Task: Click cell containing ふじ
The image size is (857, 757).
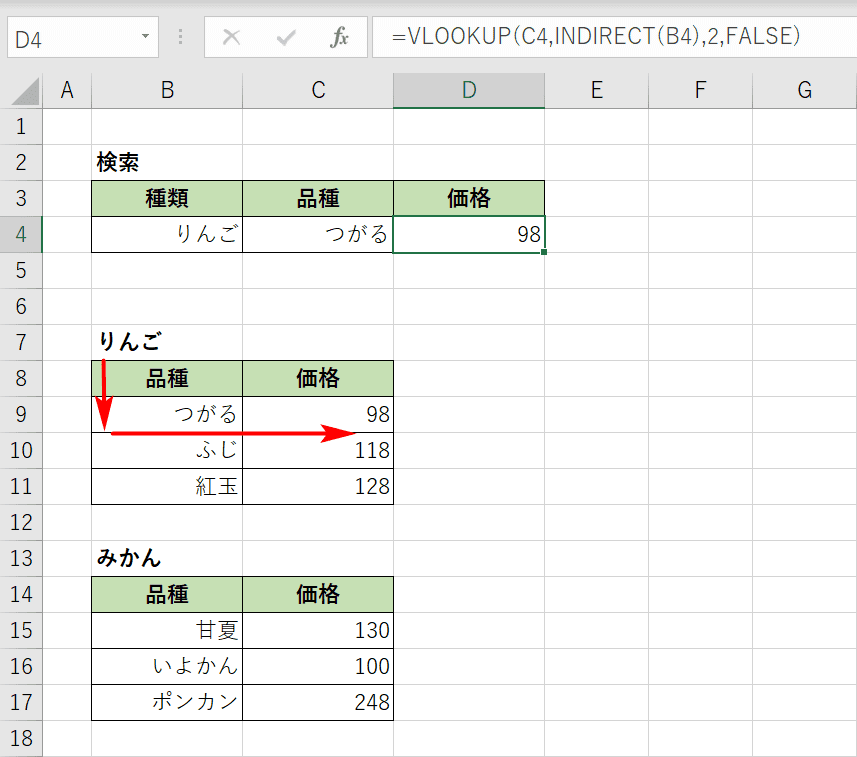Action: pyautogui.click(x=167, y=450)
